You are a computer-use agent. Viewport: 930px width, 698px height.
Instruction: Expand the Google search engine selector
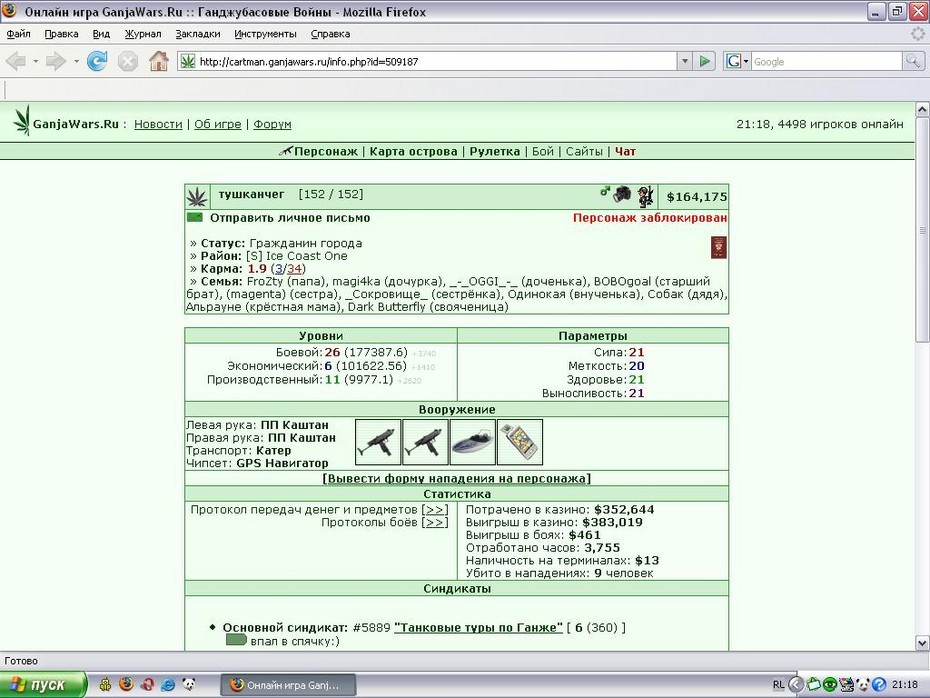click(737, 61)
